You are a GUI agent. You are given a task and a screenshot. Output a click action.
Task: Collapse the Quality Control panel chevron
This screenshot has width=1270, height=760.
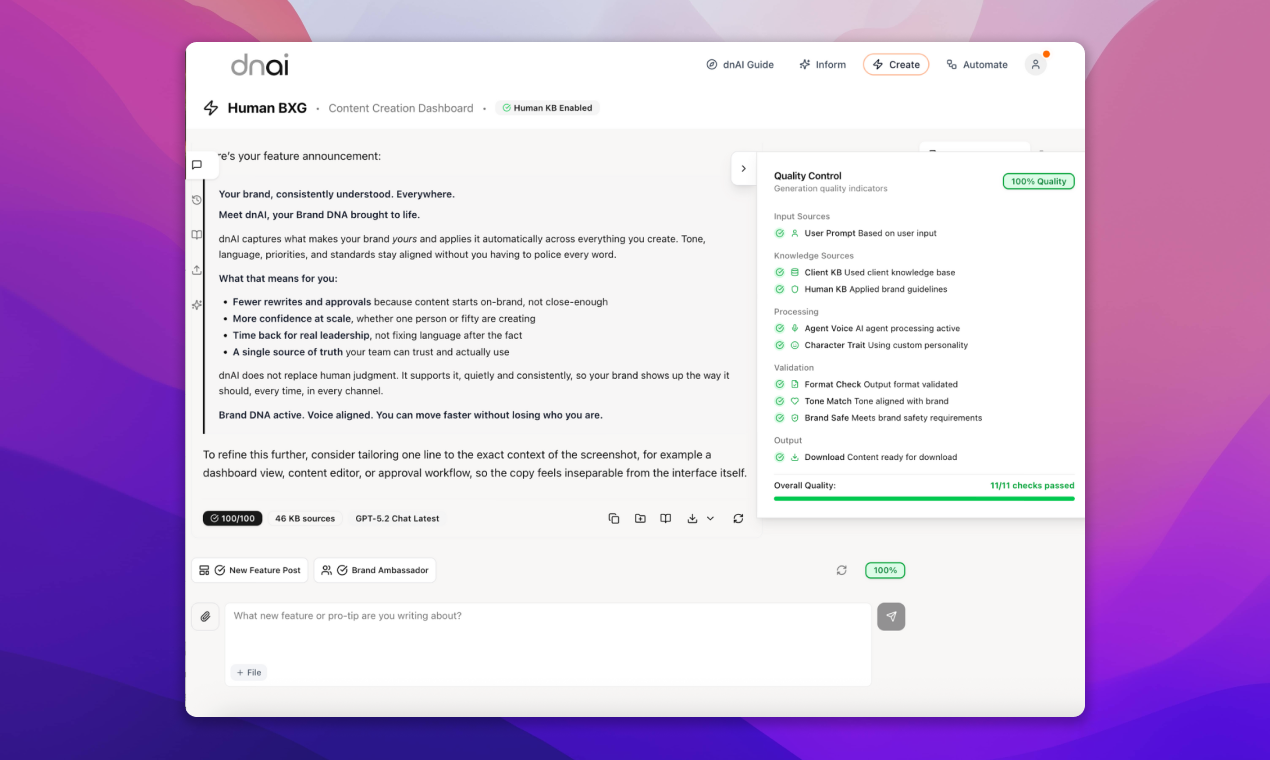(x=743, y=168)
